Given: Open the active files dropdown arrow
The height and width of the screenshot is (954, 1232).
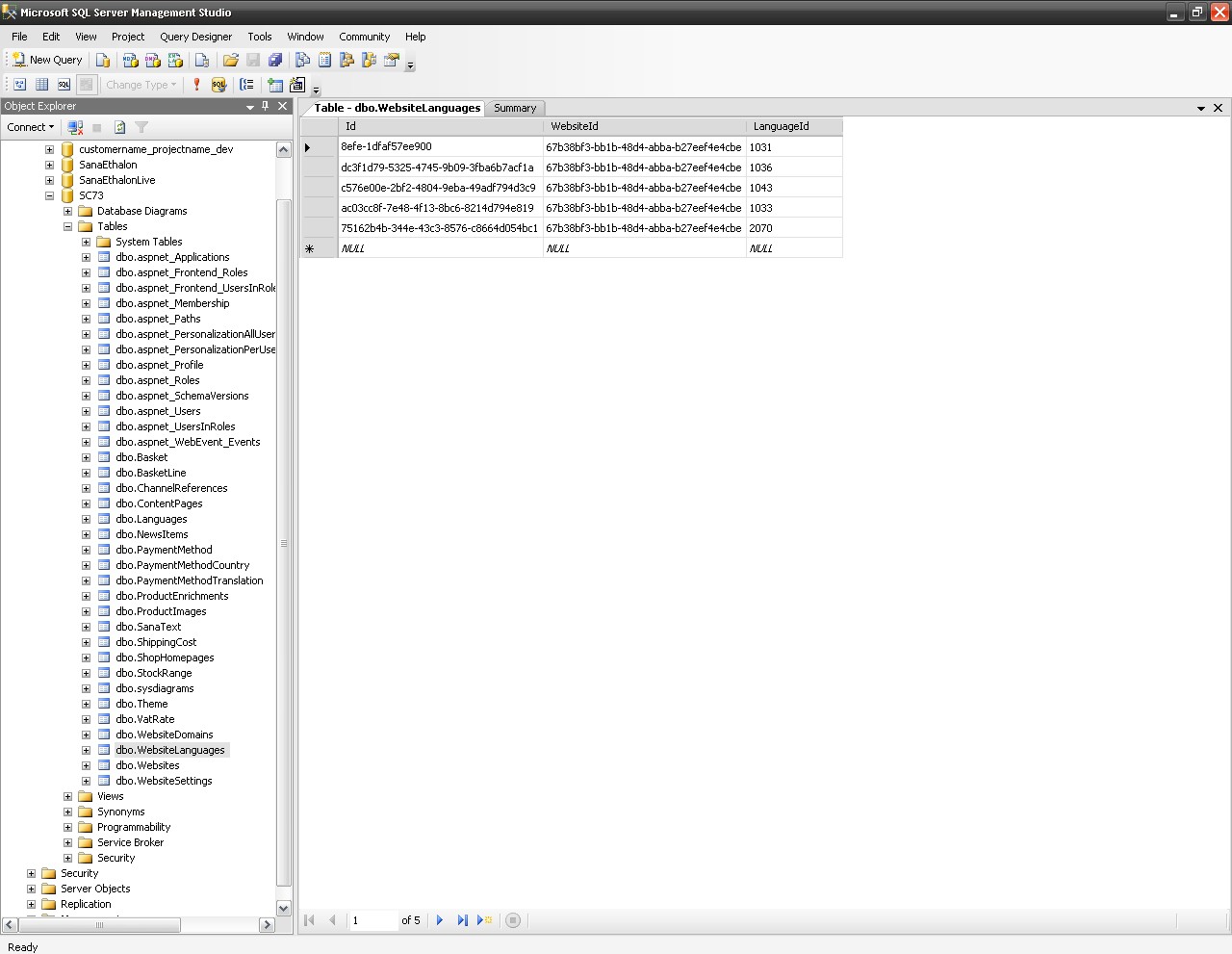Looking at the screenshot, I should 1201,109.
